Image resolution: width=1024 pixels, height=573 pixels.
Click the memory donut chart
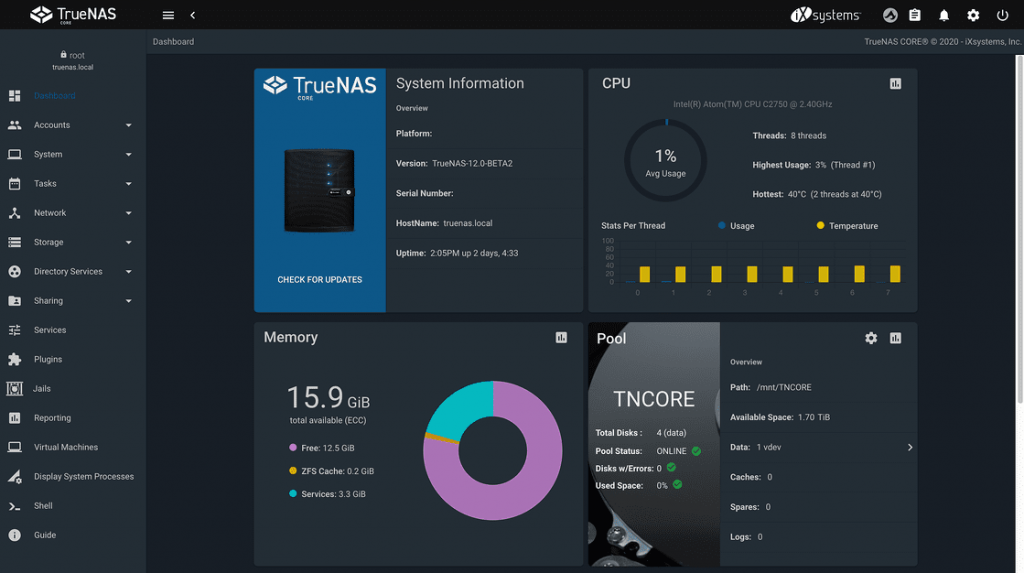492,451
